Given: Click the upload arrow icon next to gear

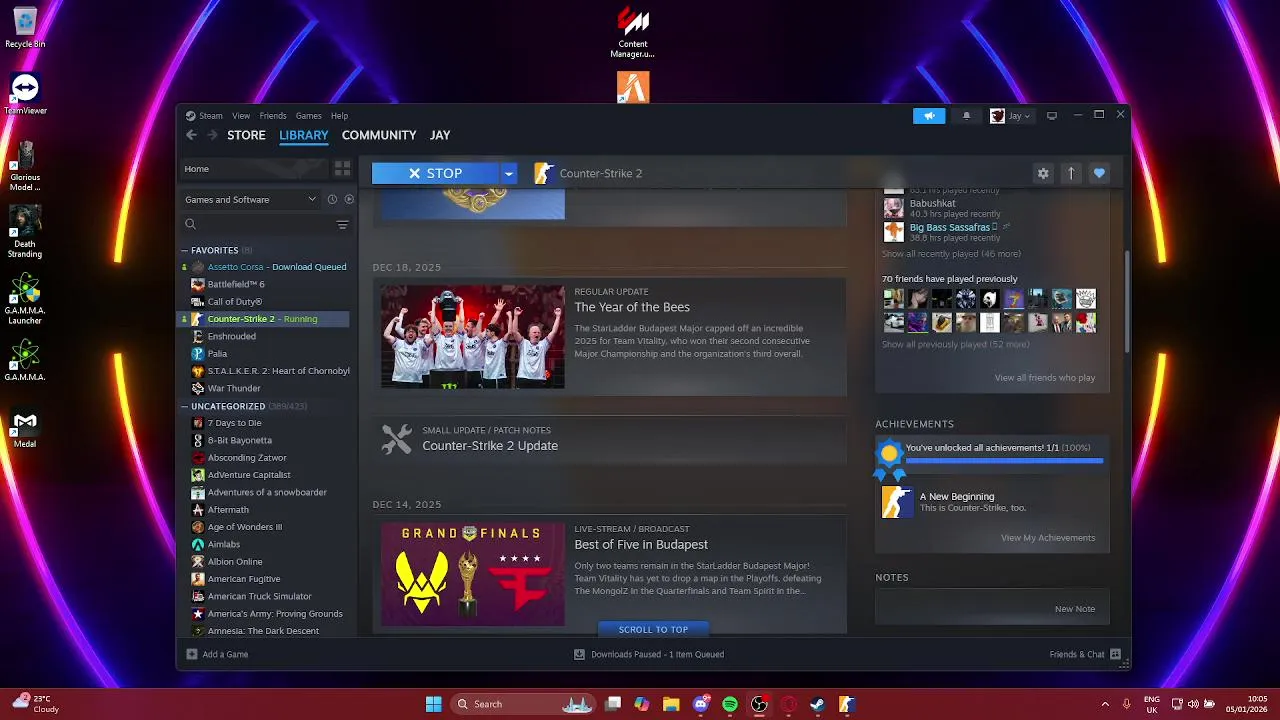Looking at the screenshot, I should click(1071, 173).
